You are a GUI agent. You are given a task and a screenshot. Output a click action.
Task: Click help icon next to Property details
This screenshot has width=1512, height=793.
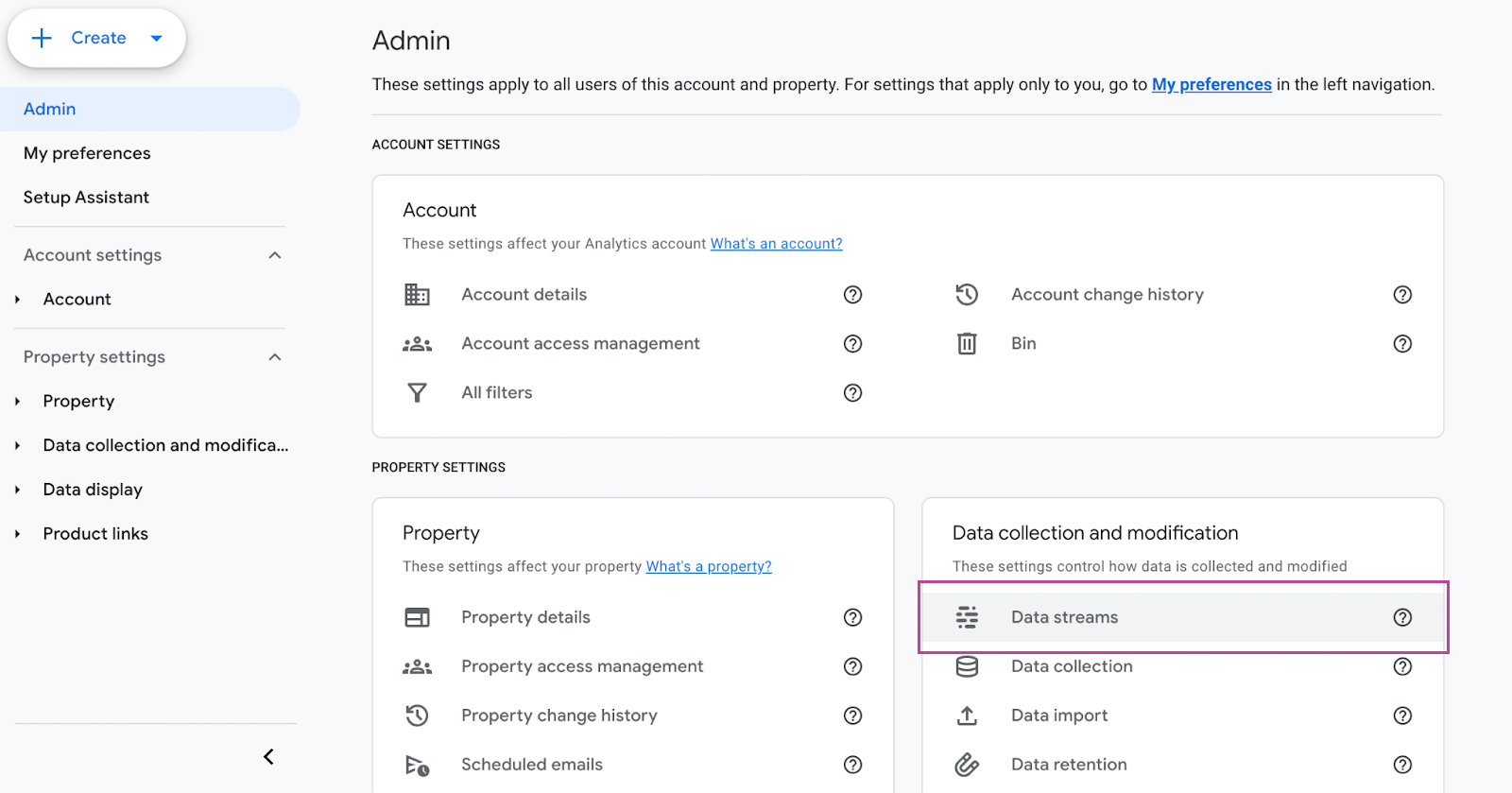(x=852, y=617)
